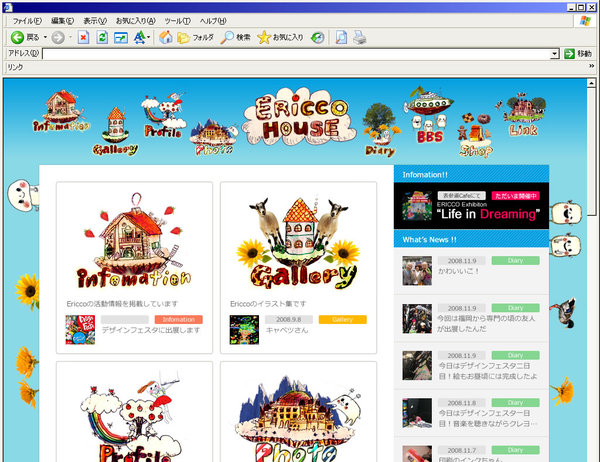Click the browser Back button

pos(24,37)
